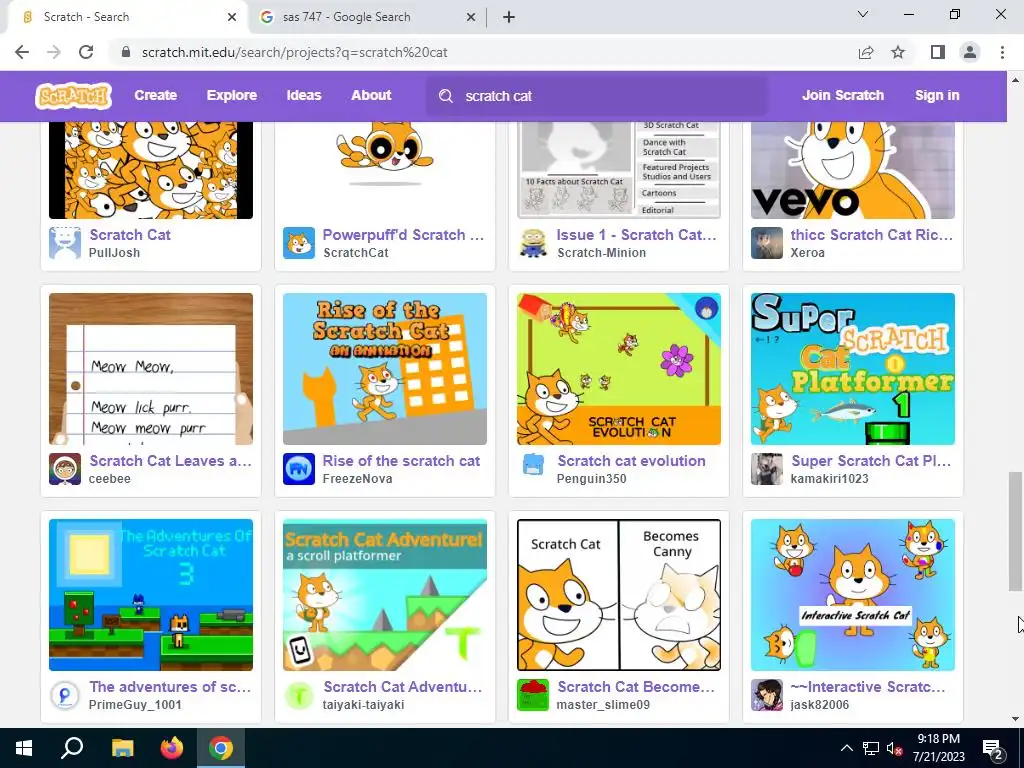Open master_slime09 user avatar
The width and height of the screenshot is (1024, 768).
[533, 695]
